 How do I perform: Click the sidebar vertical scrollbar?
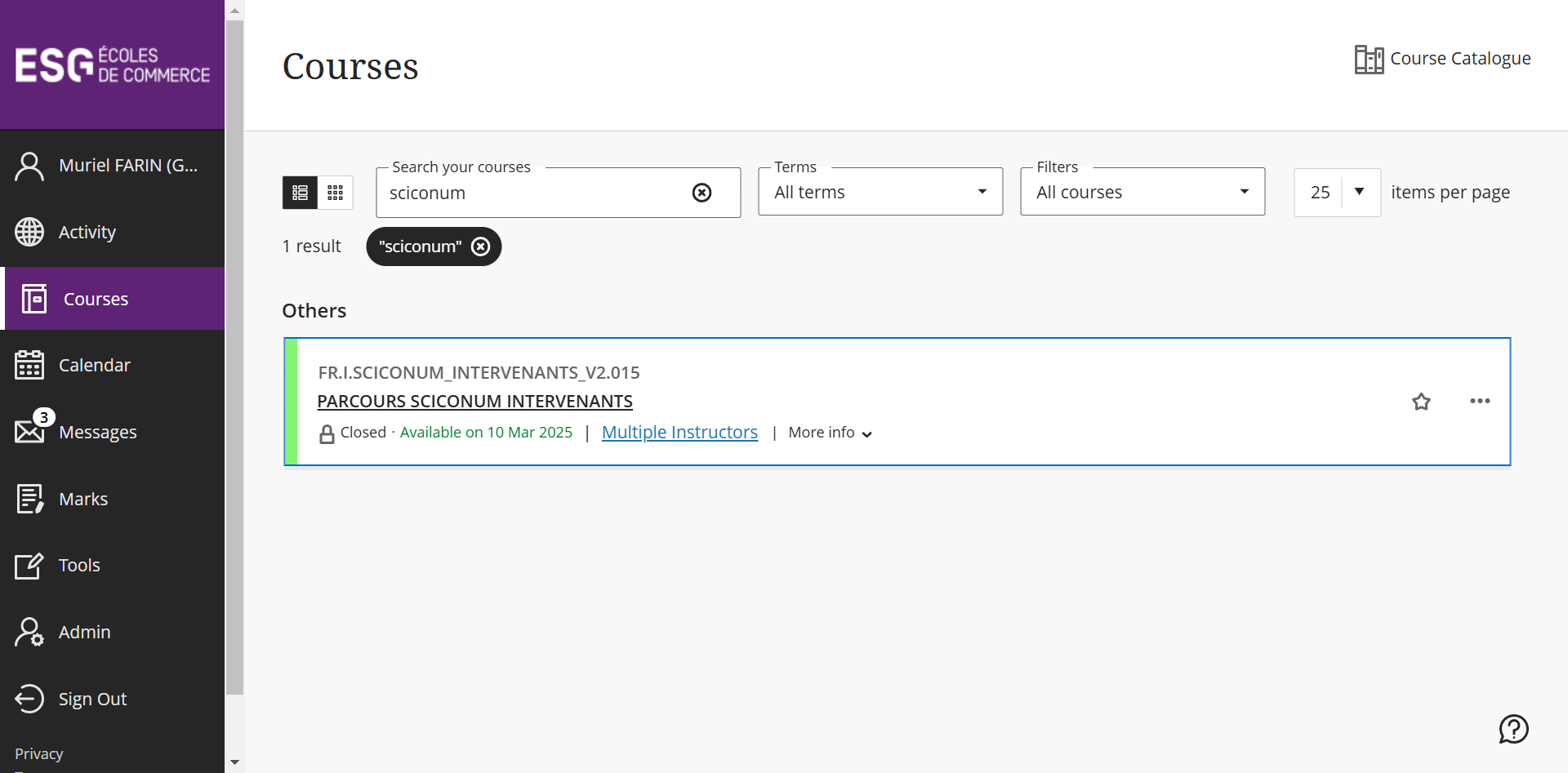(234, 359)
